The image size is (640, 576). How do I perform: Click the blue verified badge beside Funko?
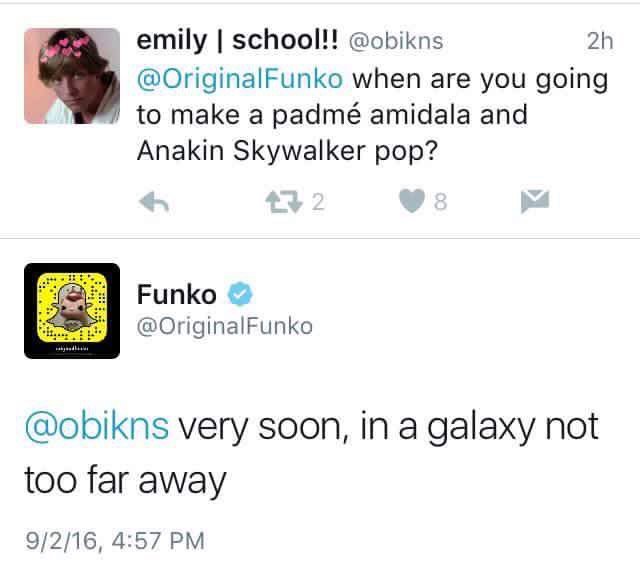238,294
